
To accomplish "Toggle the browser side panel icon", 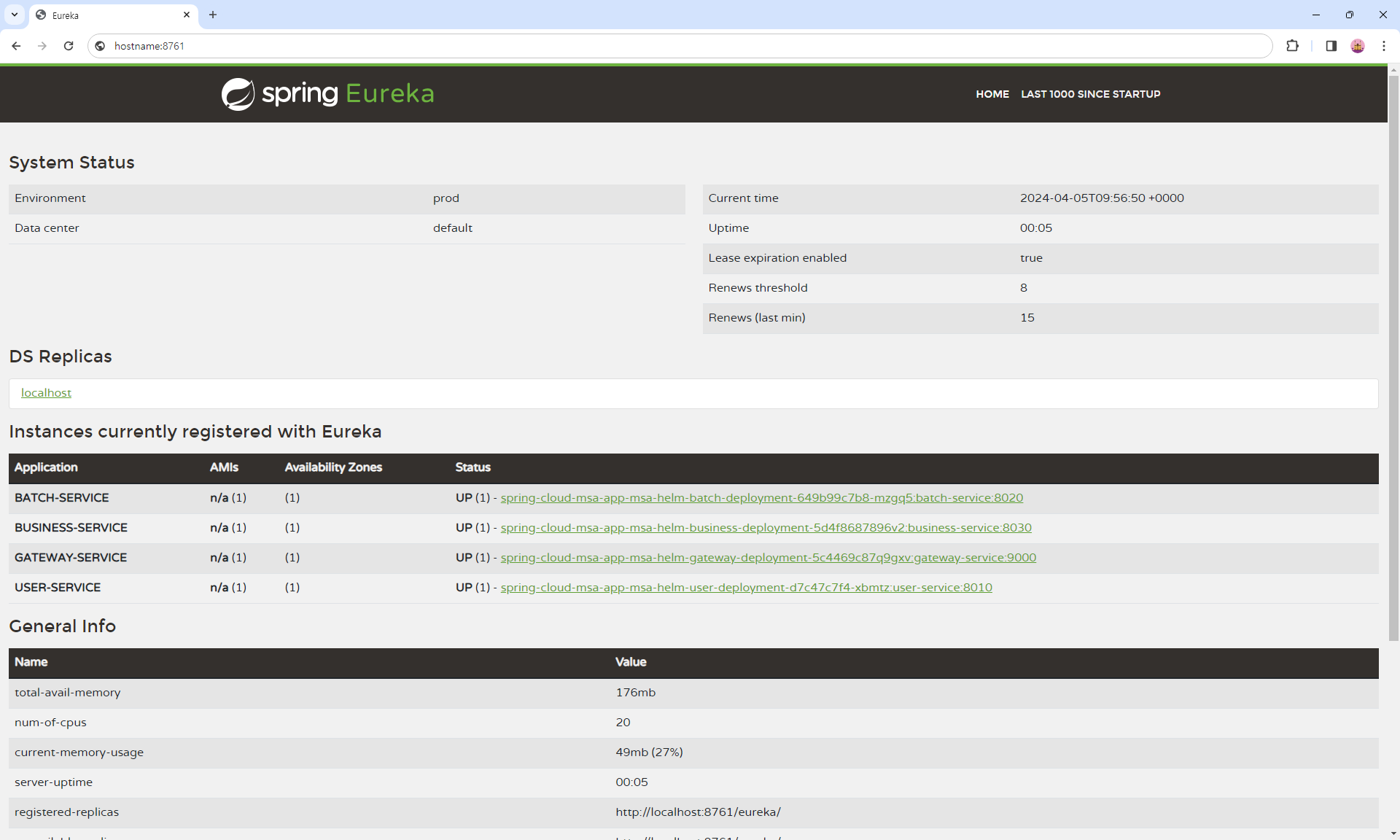I will pos(1331,46).
